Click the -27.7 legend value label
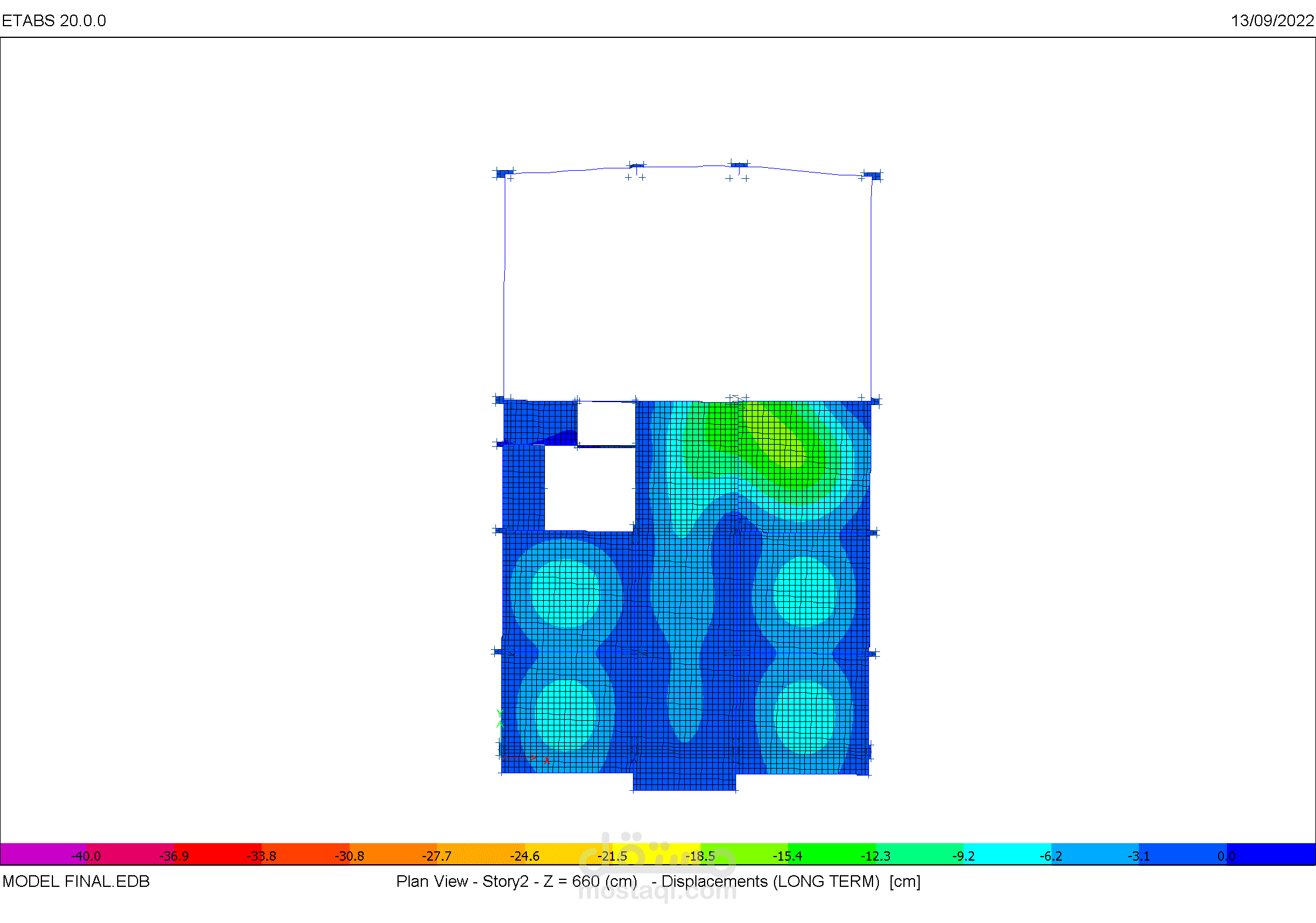The height and width of the screenshot is (923, 1316). pos(437,856)
